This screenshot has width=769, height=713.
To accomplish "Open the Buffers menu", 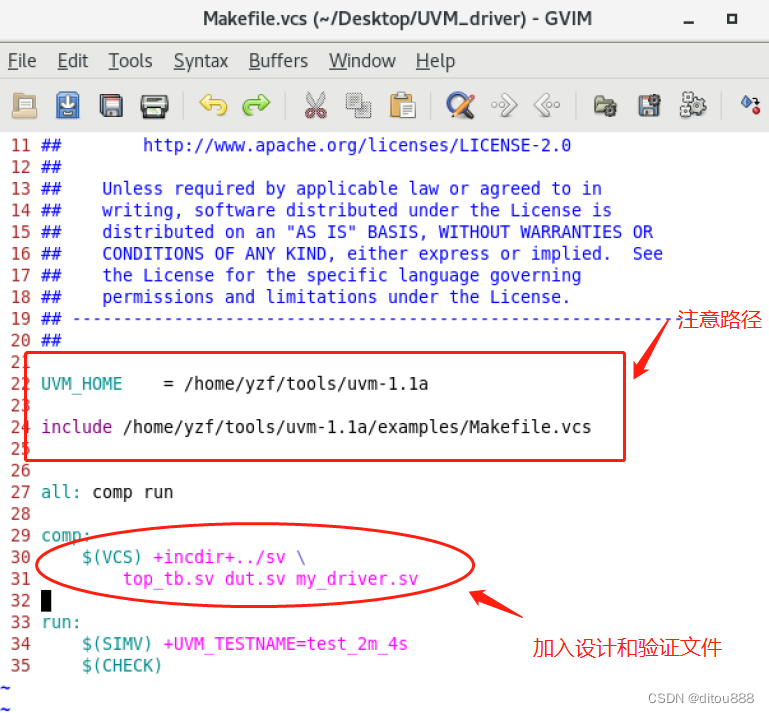I will pyautogui.click(x=278, y=61).
